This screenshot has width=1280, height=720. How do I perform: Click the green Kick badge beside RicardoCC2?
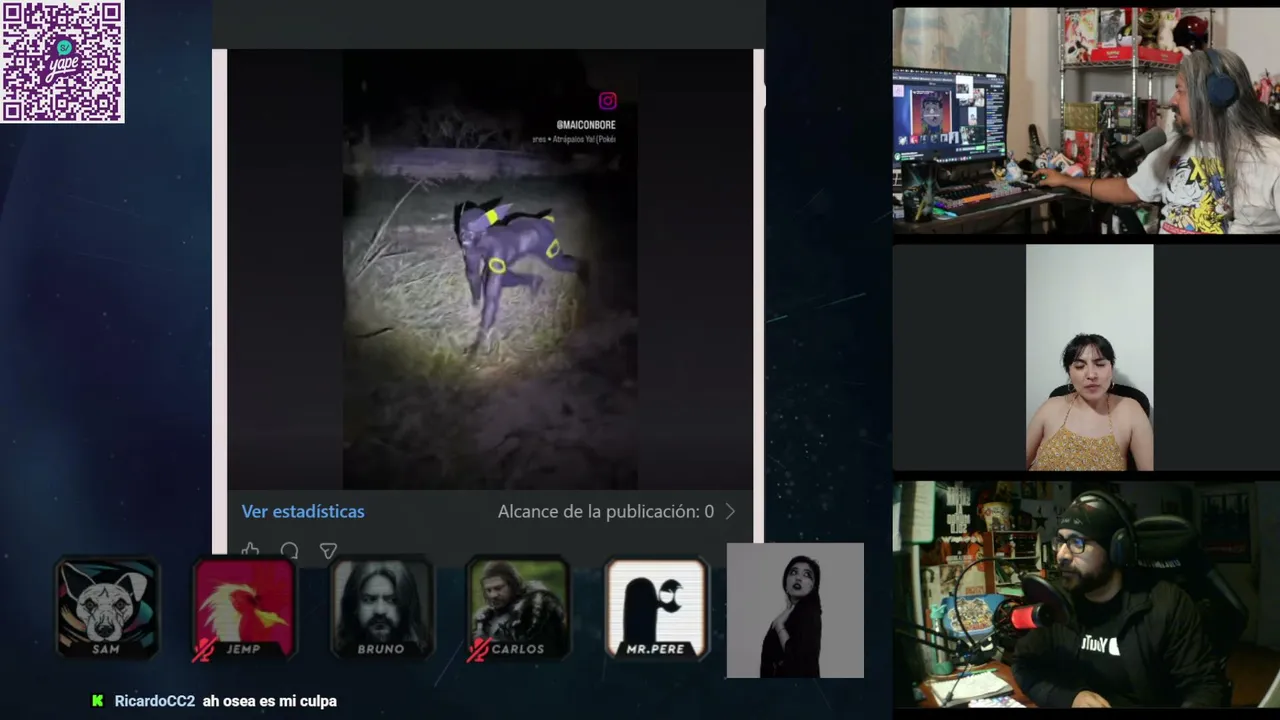coord(97,701)
